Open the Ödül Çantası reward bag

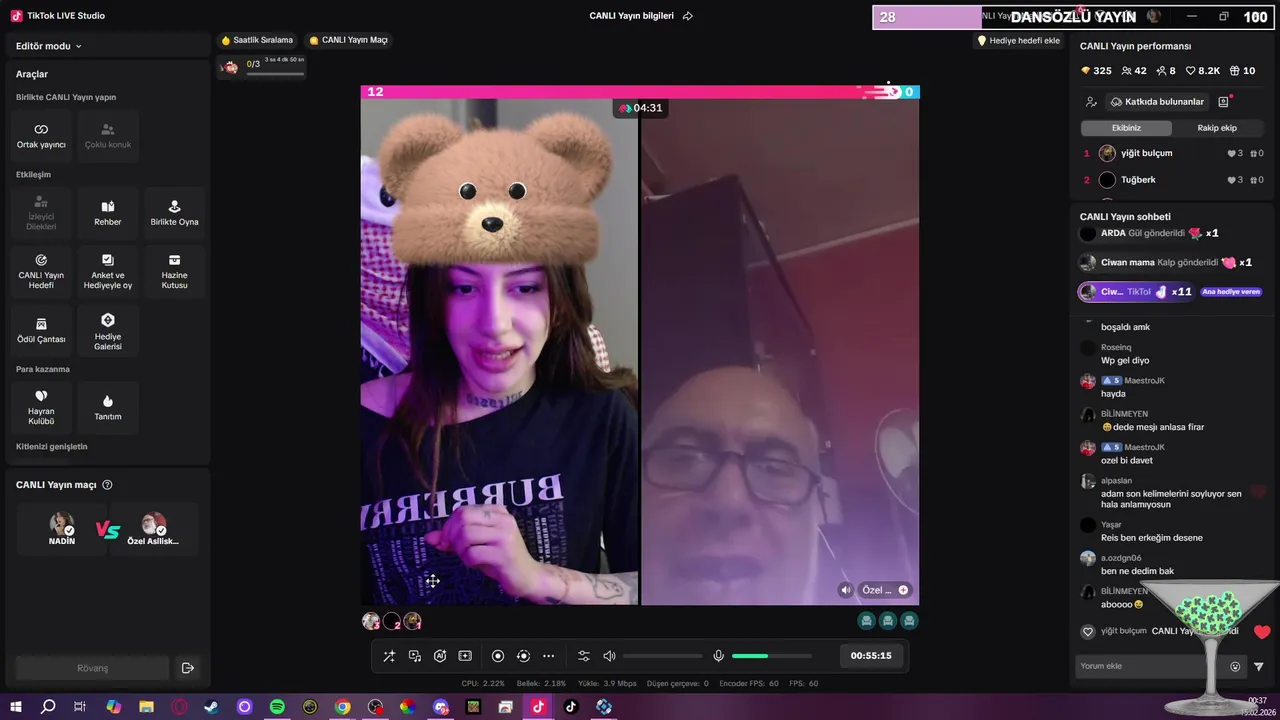pos(41,331)
